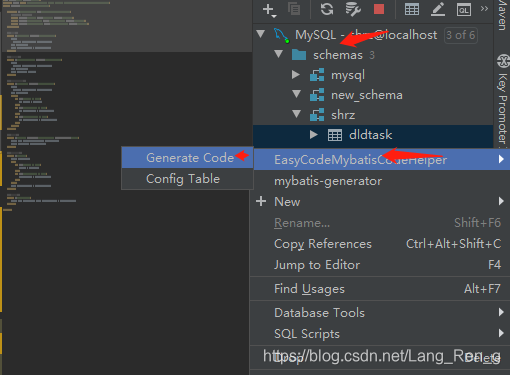Select the 'shrz' schema label

343,115
